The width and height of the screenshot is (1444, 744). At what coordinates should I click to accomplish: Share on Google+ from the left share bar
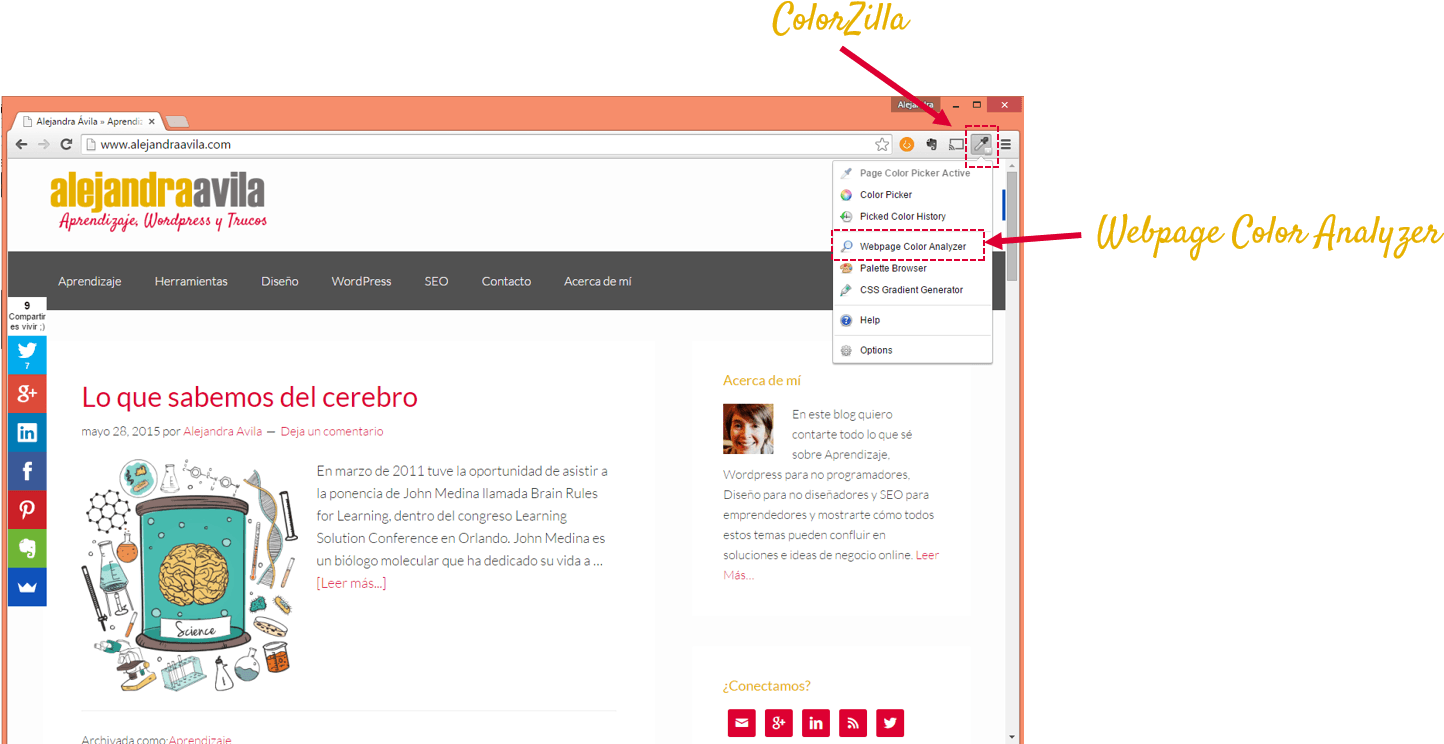coord(27,394)
